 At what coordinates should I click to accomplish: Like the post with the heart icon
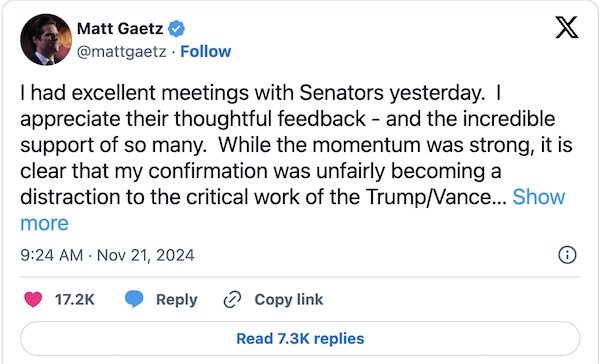point(33,299)
